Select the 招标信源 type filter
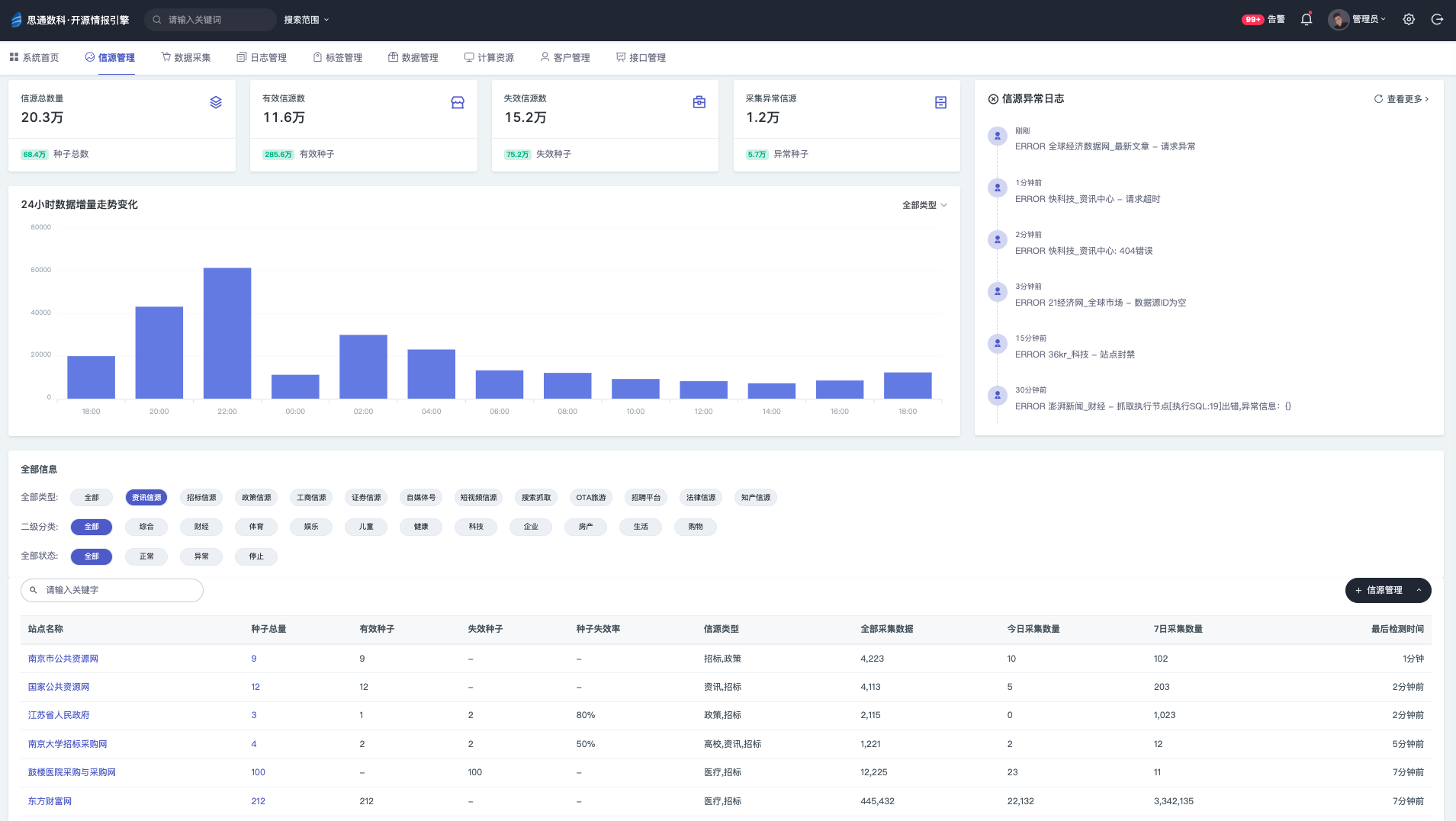 pos(201,498)
